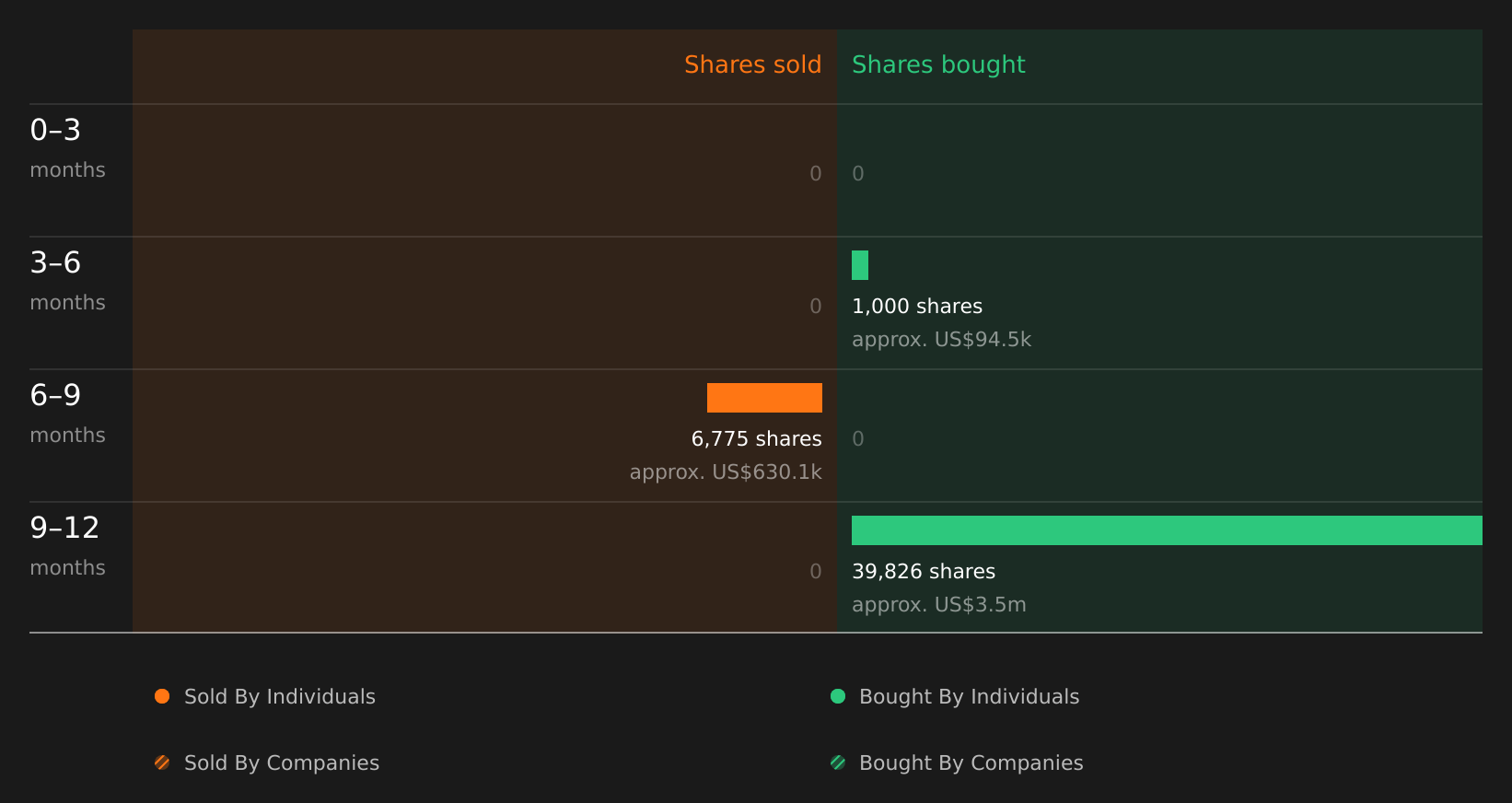Image resolution: width=1512 pixels, height=803 pixels.
Task: Click the green 39,826 shares bought bar
Action: click(1167, 530)
